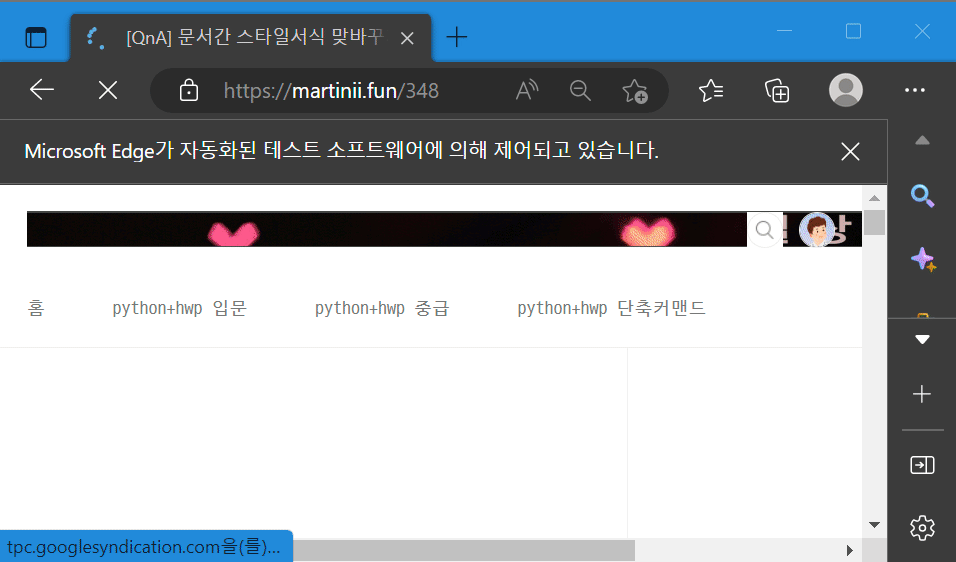This screenshot has height=562, width=956.
Task: Minimize the Edge window
Action: click(784, 30)
